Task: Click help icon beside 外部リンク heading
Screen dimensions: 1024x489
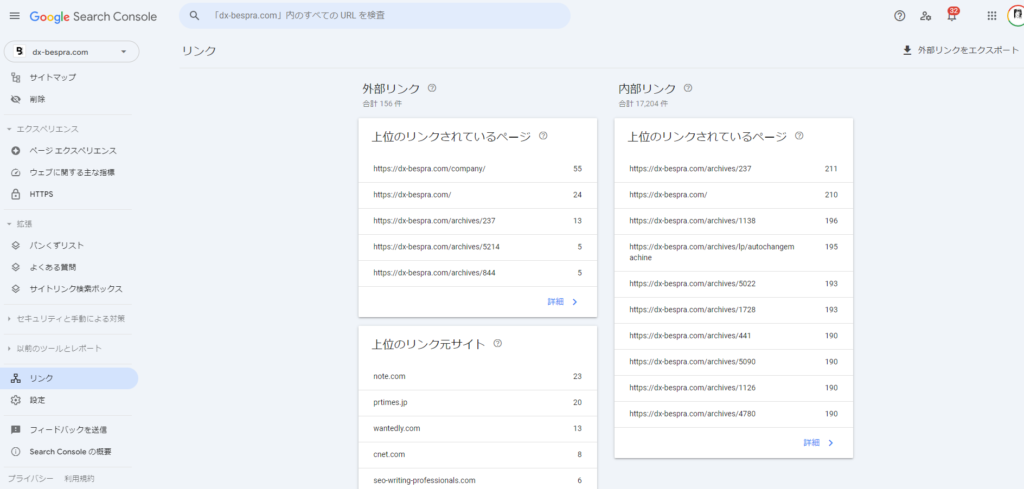Action: point(432,88)
